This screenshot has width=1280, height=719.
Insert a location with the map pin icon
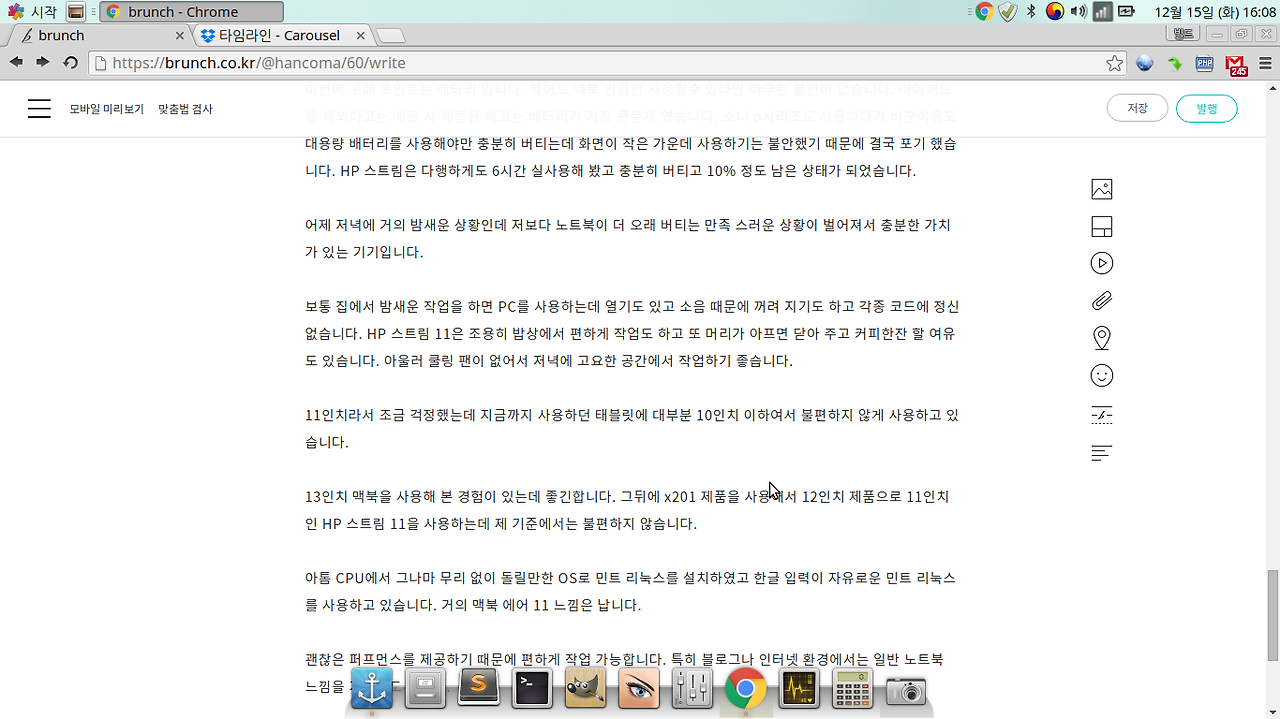tap(1101, 337)
